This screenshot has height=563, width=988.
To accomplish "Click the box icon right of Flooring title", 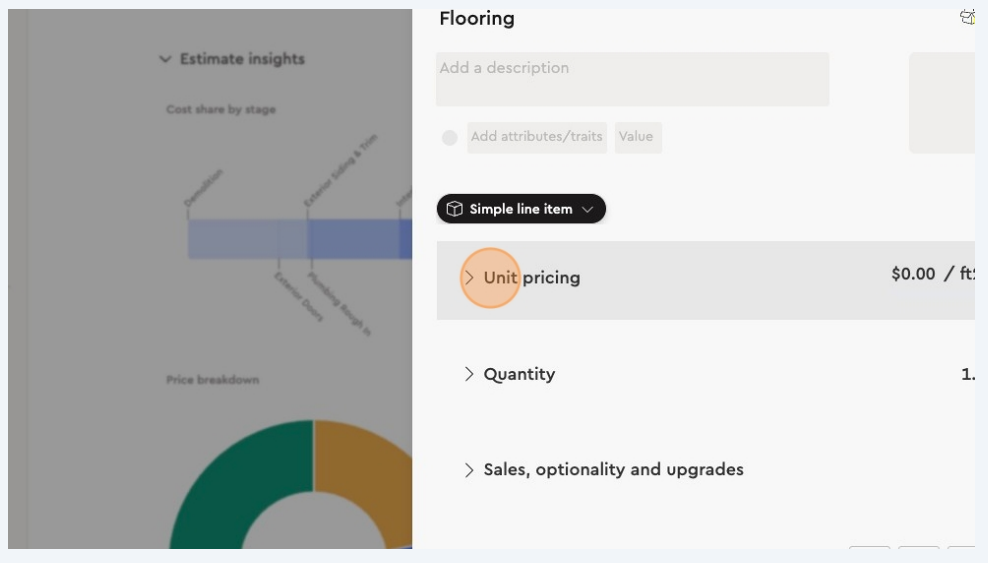I will tap(967, 17).
